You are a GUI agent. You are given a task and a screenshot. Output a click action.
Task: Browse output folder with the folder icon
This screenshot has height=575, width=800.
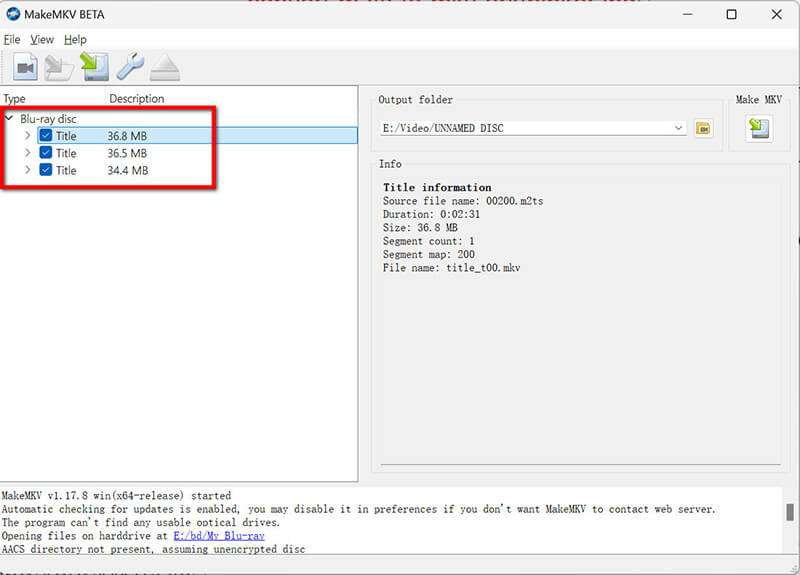704,129
